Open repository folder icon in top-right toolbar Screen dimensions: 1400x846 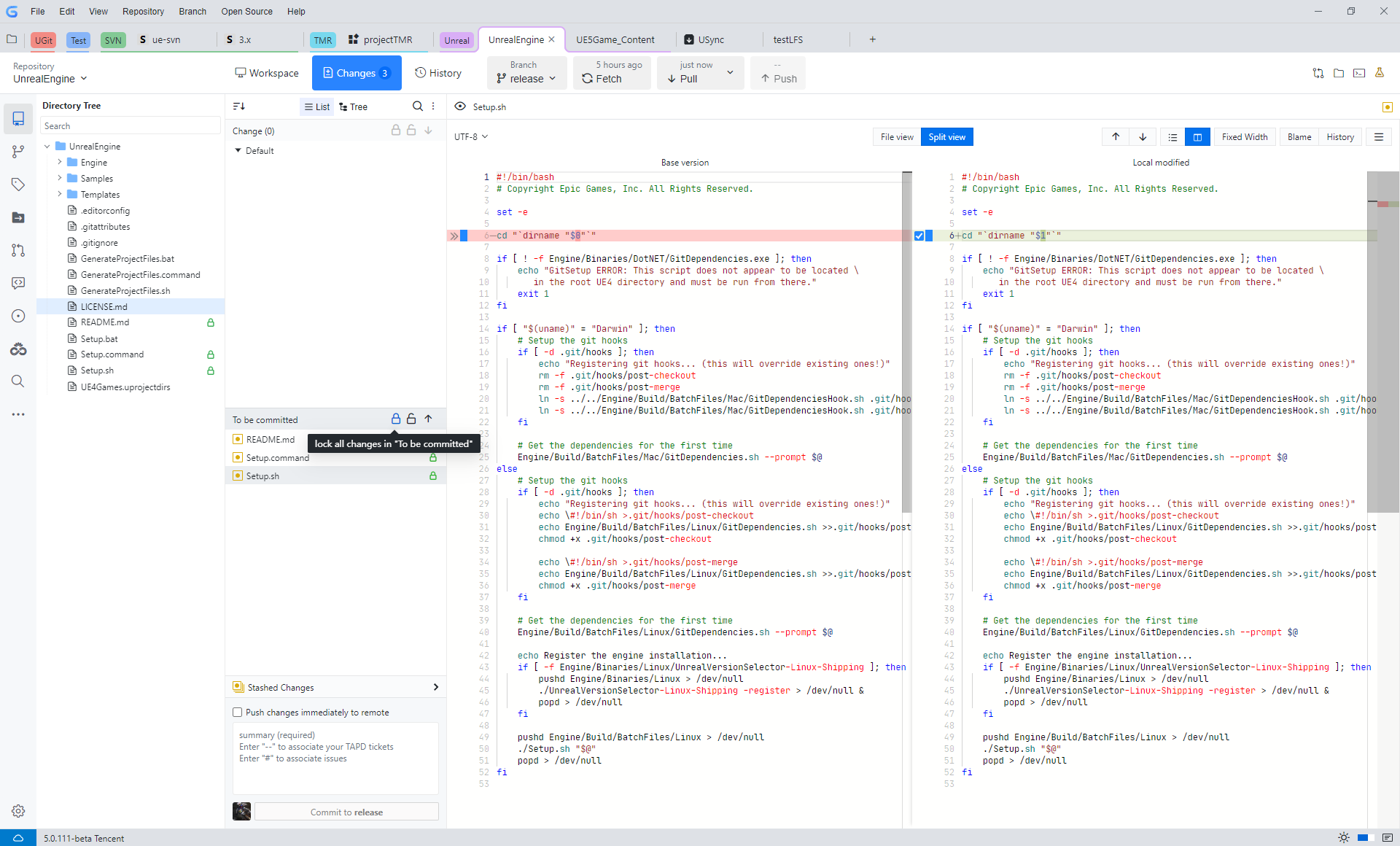pos(1339,73)
